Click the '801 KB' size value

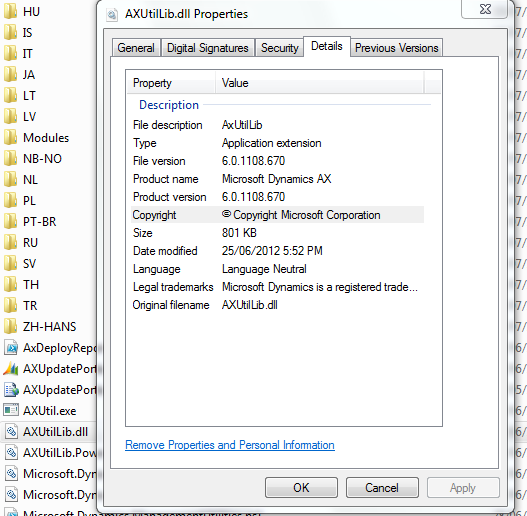(239, 233)
